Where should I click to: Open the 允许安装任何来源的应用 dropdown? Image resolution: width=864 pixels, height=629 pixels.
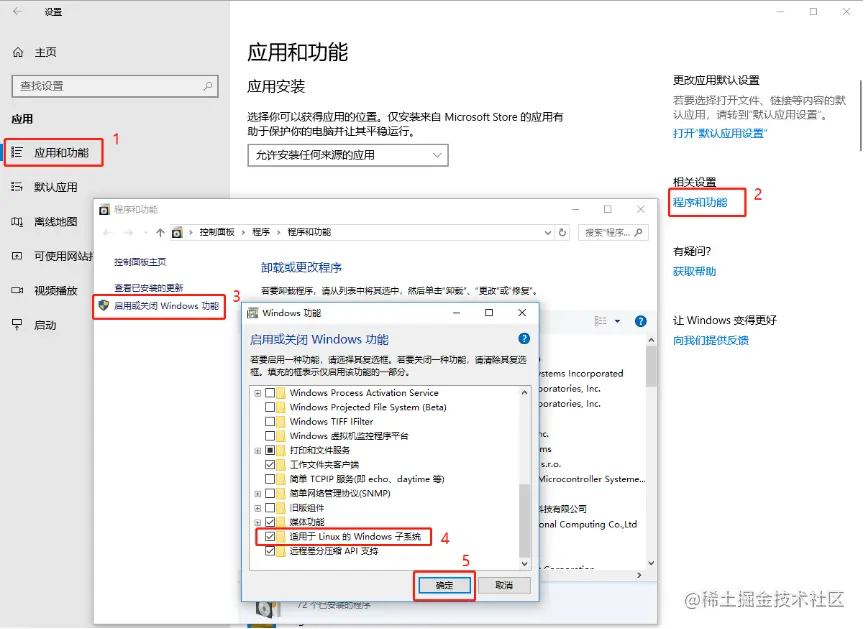[348, 155]
